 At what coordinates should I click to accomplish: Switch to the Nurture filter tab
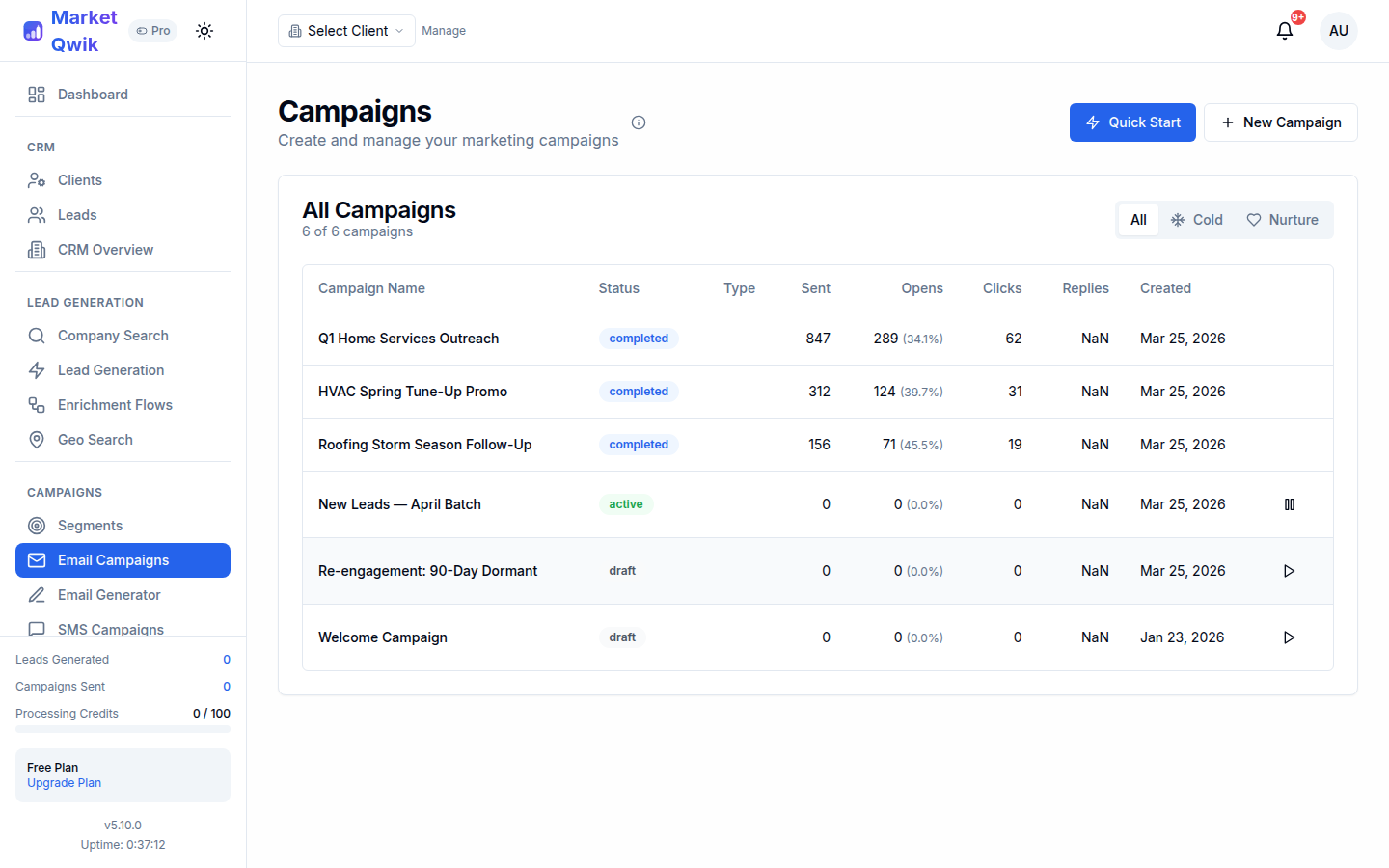(x=1283, y=219)
